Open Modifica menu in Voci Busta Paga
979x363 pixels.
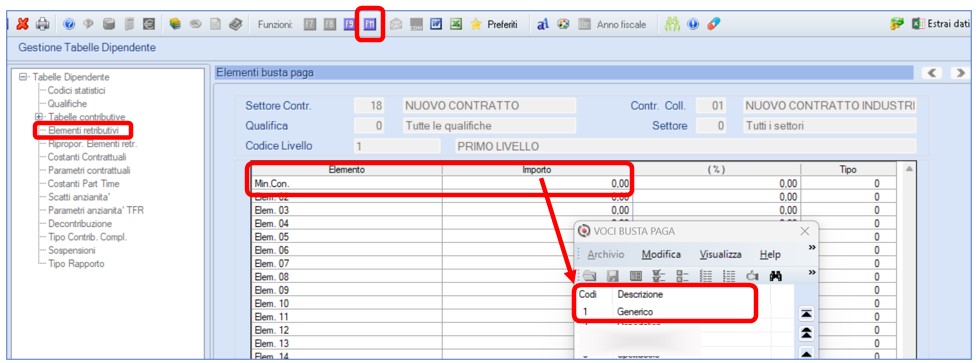(x=661, y=255)
